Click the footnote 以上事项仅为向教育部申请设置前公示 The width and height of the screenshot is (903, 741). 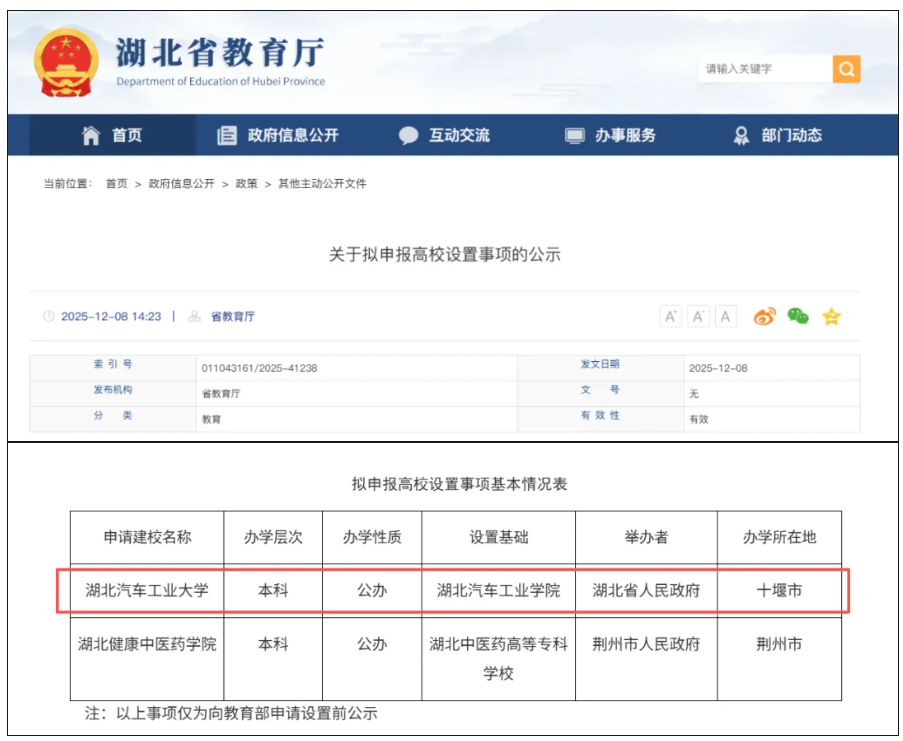coord(246,713)
